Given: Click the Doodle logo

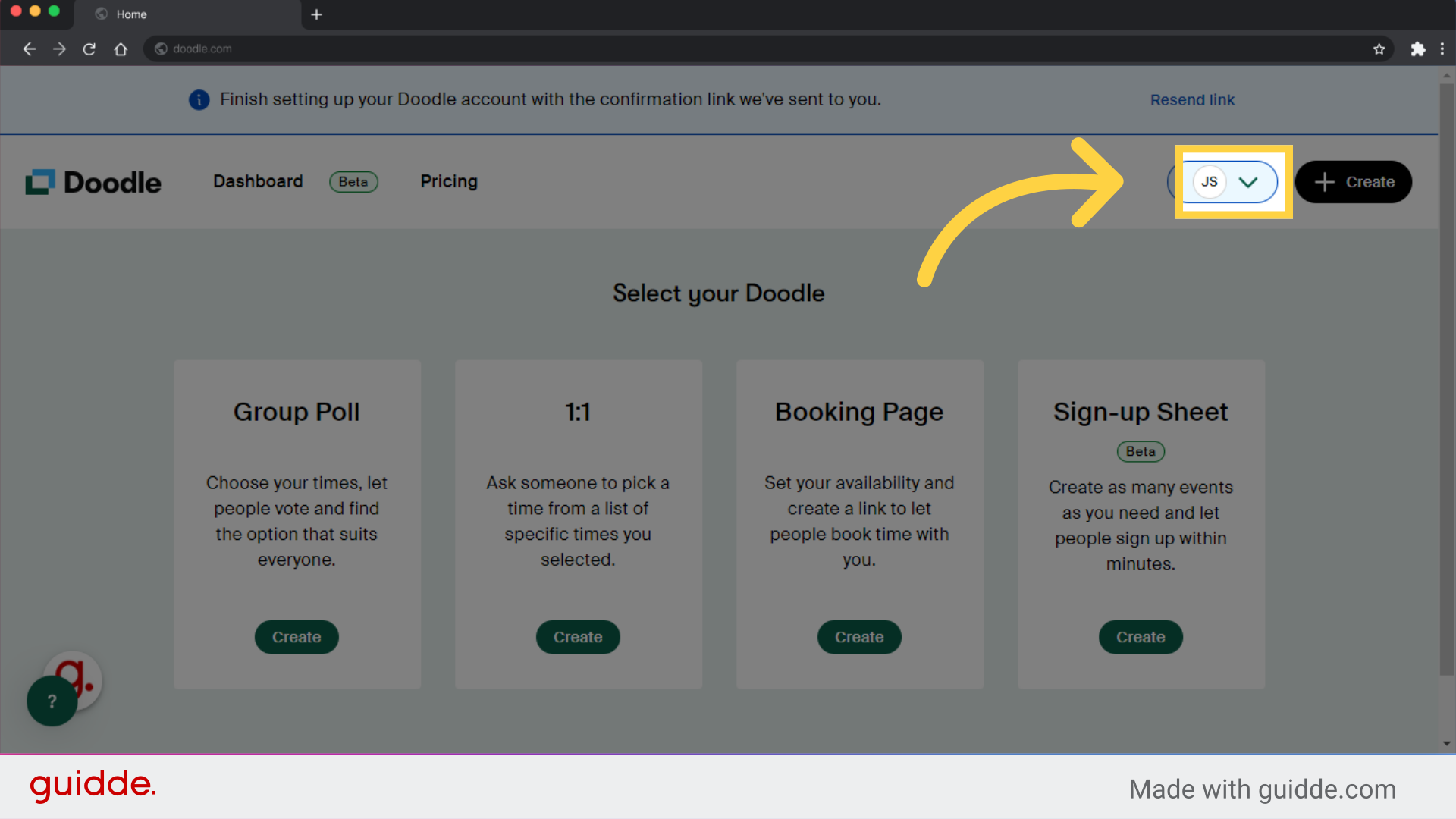Looking at the screenshot, I should 93,181.
